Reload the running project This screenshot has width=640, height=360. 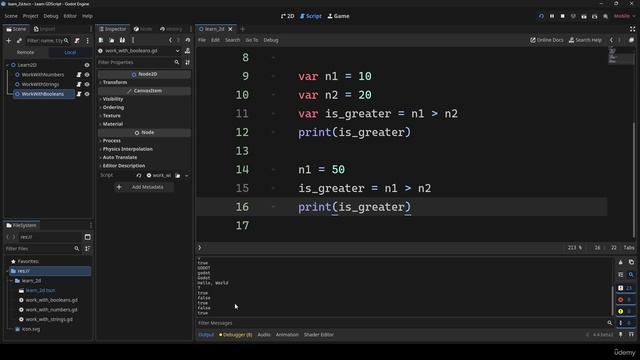click(x=541, y=16)
